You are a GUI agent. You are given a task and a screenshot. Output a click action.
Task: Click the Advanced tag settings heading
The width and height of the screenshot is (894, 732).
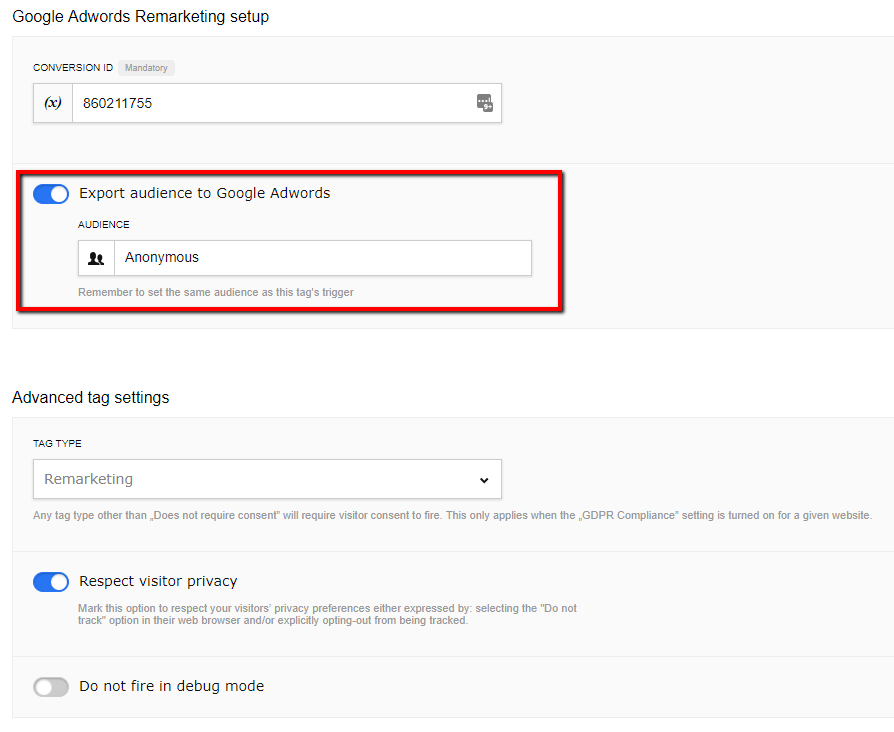pyautogui.click(x=90, y=398)
